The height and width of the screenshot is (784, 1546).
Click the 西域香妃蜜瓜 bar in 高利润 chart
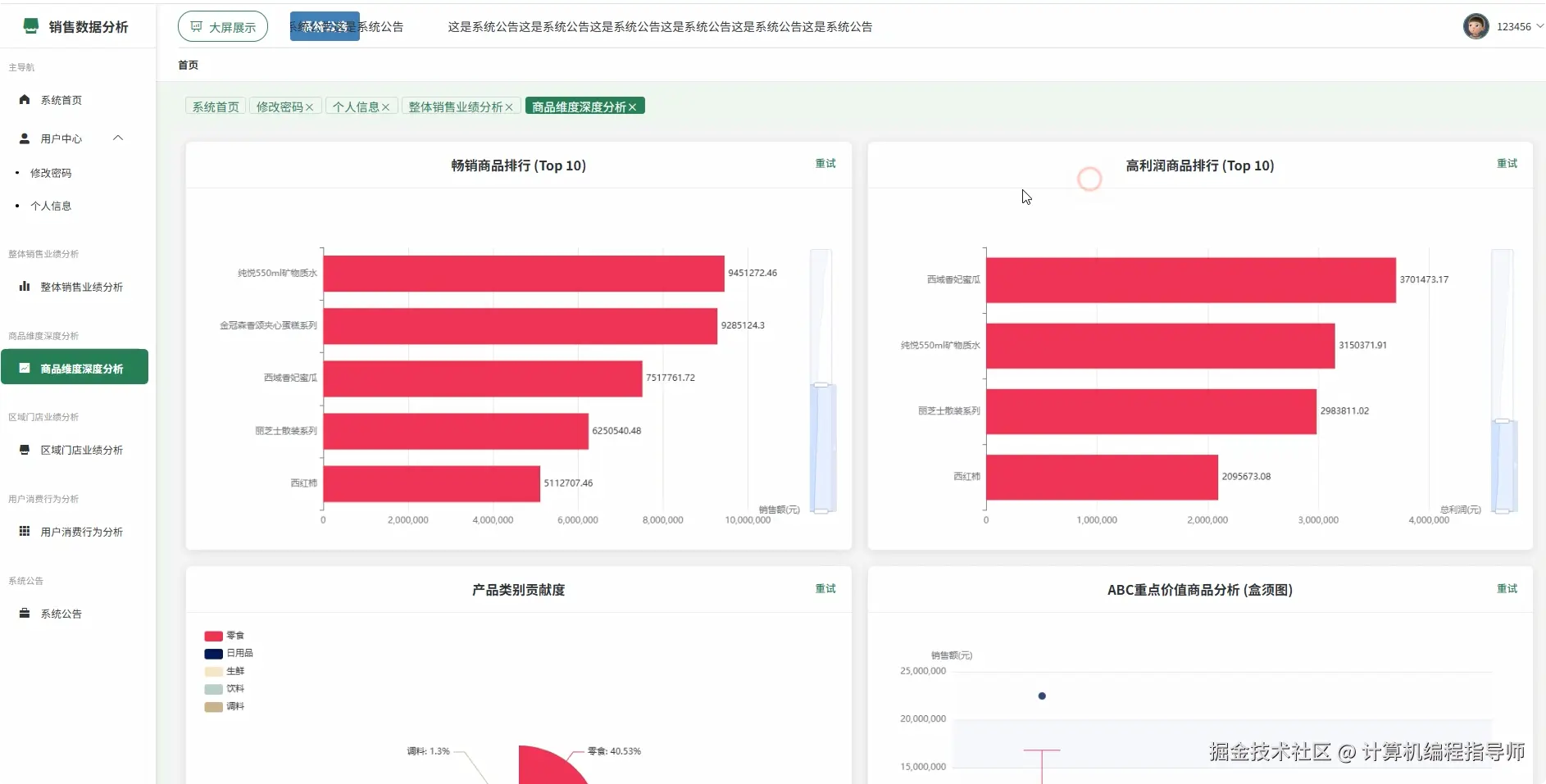(x=1191, y=280)
